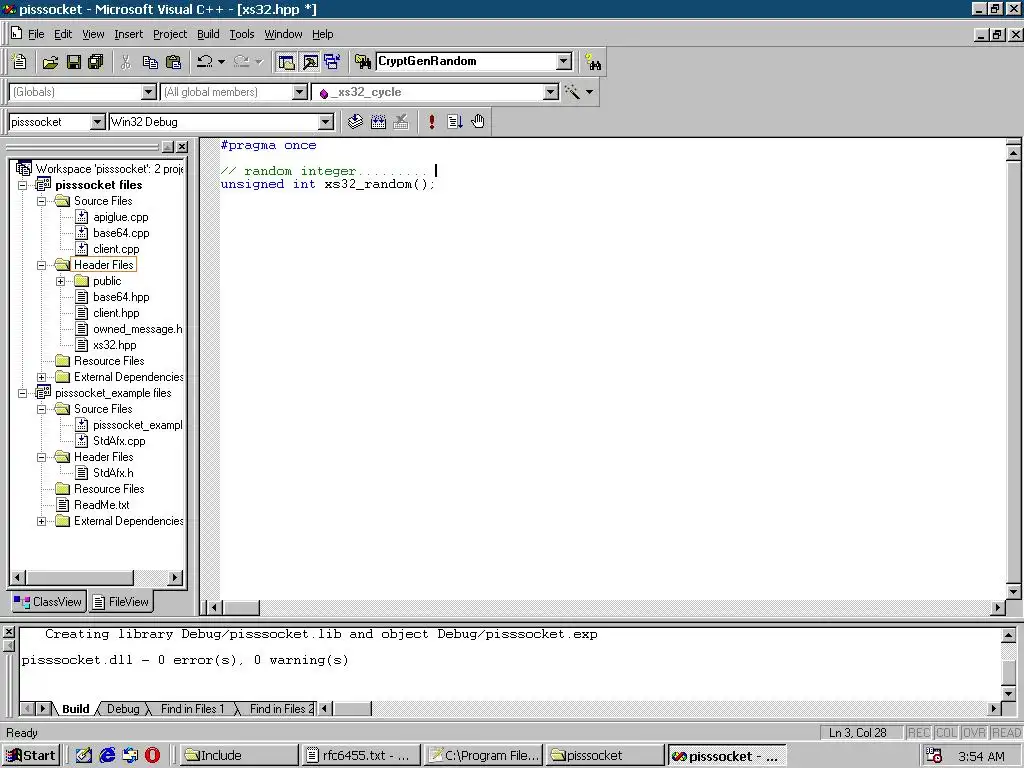Click the Open file toolbar icon

[50, 62]
